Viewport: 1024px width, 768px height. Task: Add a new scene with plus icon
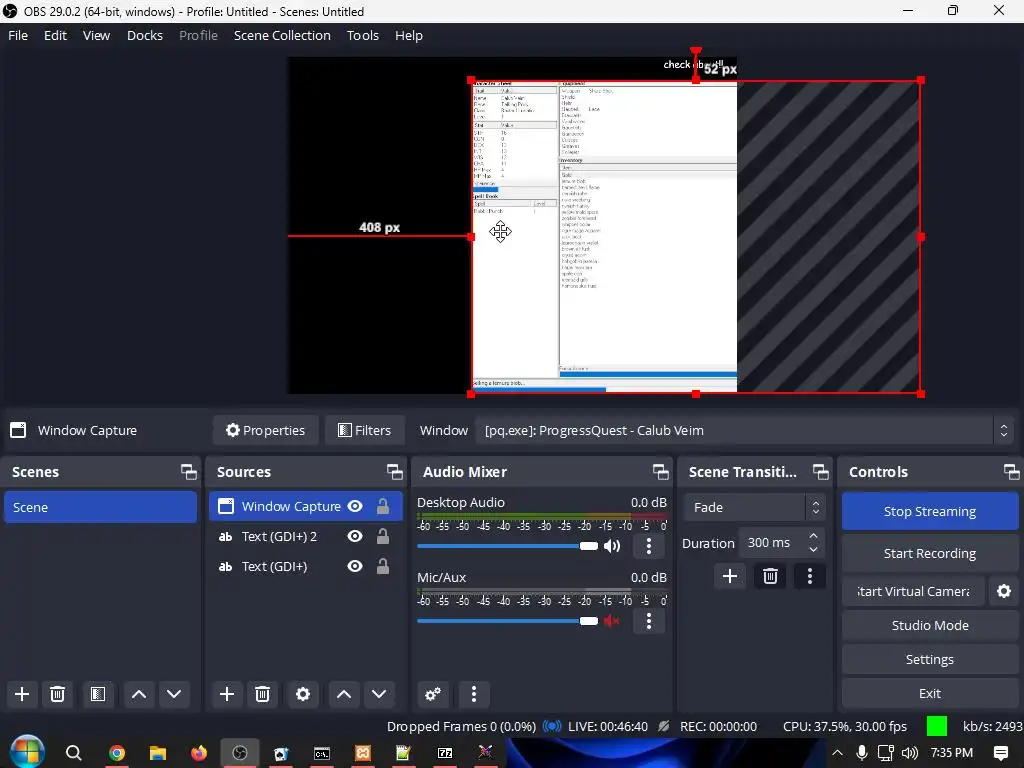[x=22, y=694]
